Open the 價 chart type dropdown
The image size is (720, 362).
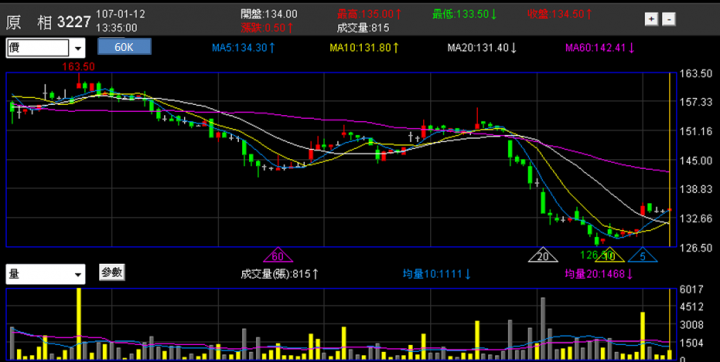click(x=78, y=48)
